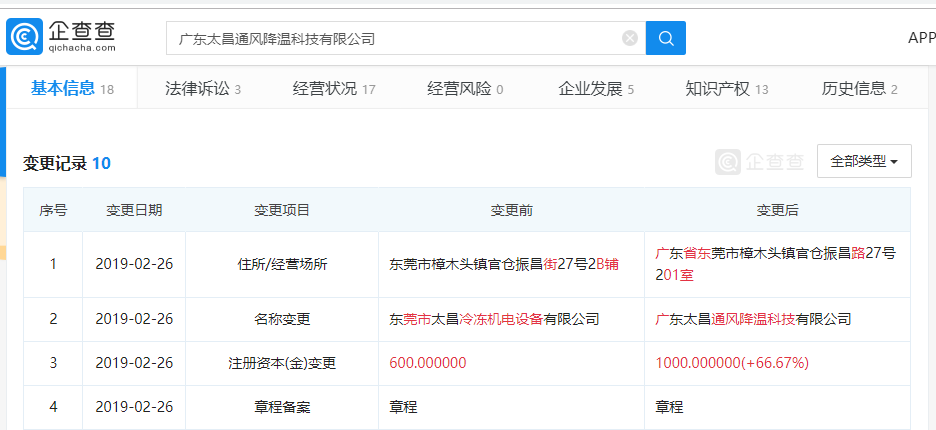Screen dimensions: 936x430
Task: Clear the search box text
Action: click(630, 39)
